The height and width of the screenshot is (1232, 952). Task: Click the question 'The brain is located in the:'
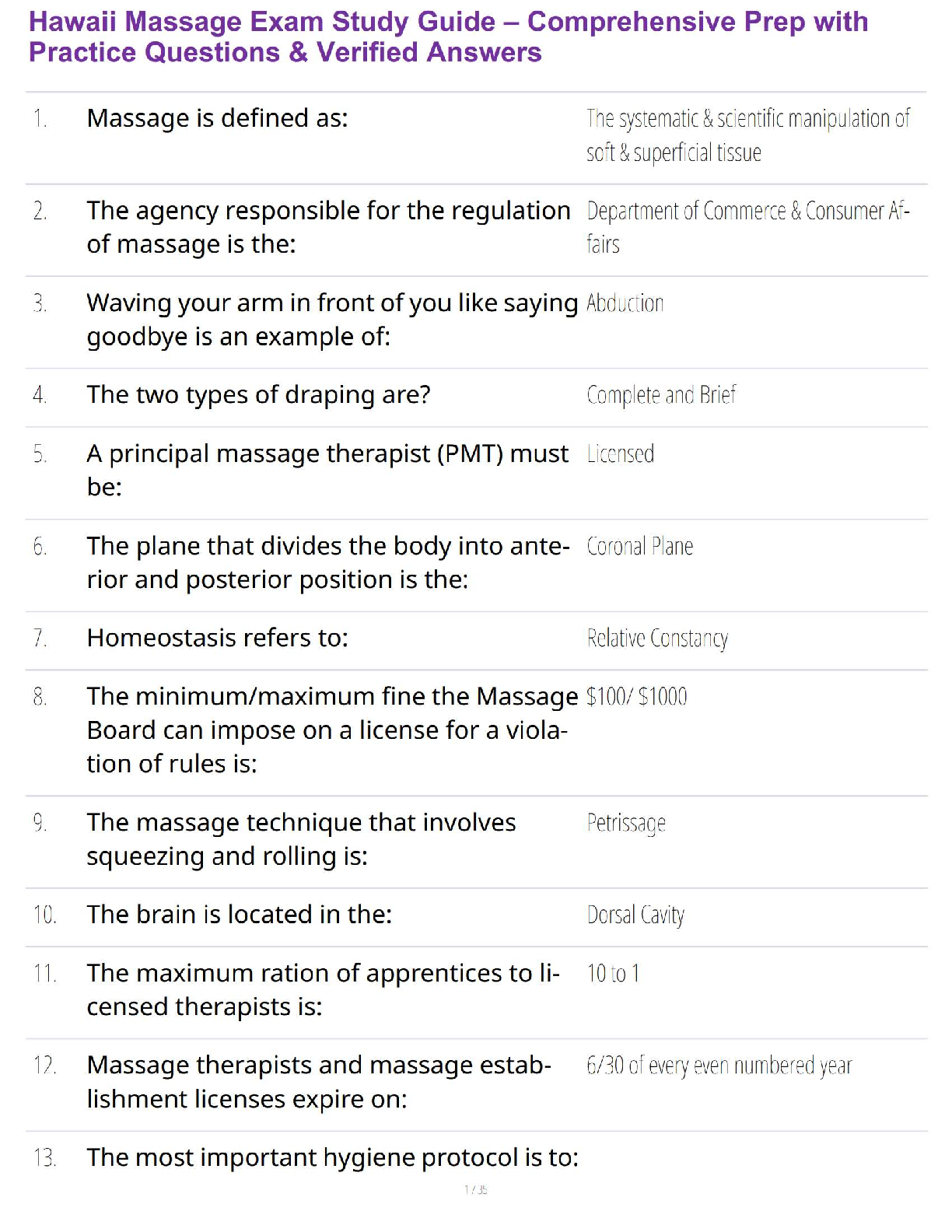coord(239,915)
